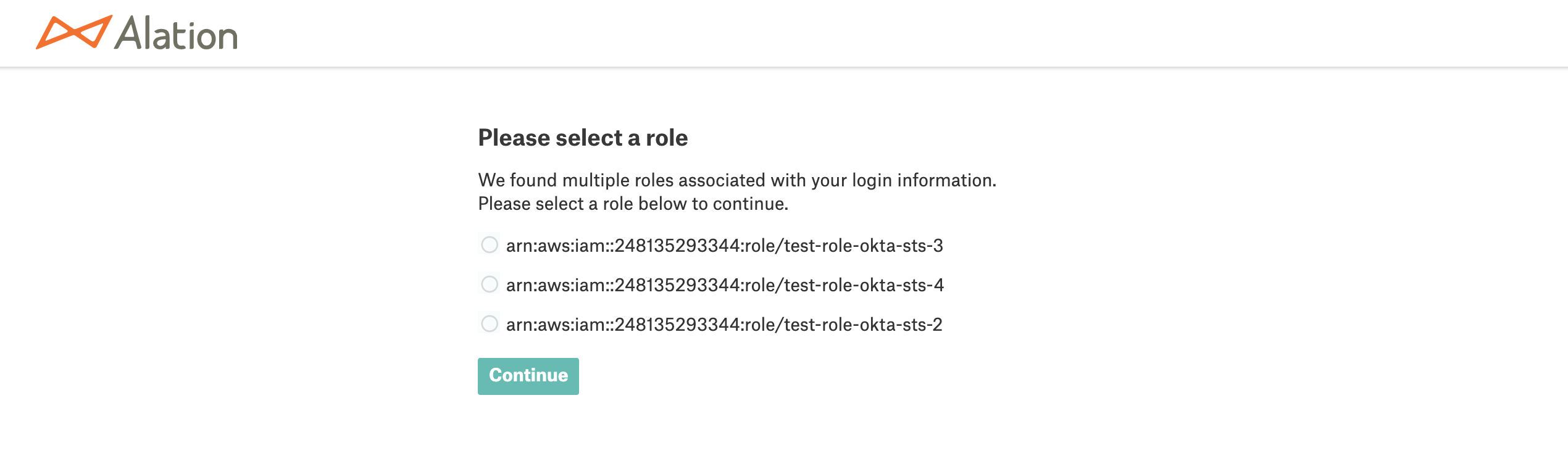Click the gray Alation wordmark text
The image size is (1568, 469).
coord(177,33)
